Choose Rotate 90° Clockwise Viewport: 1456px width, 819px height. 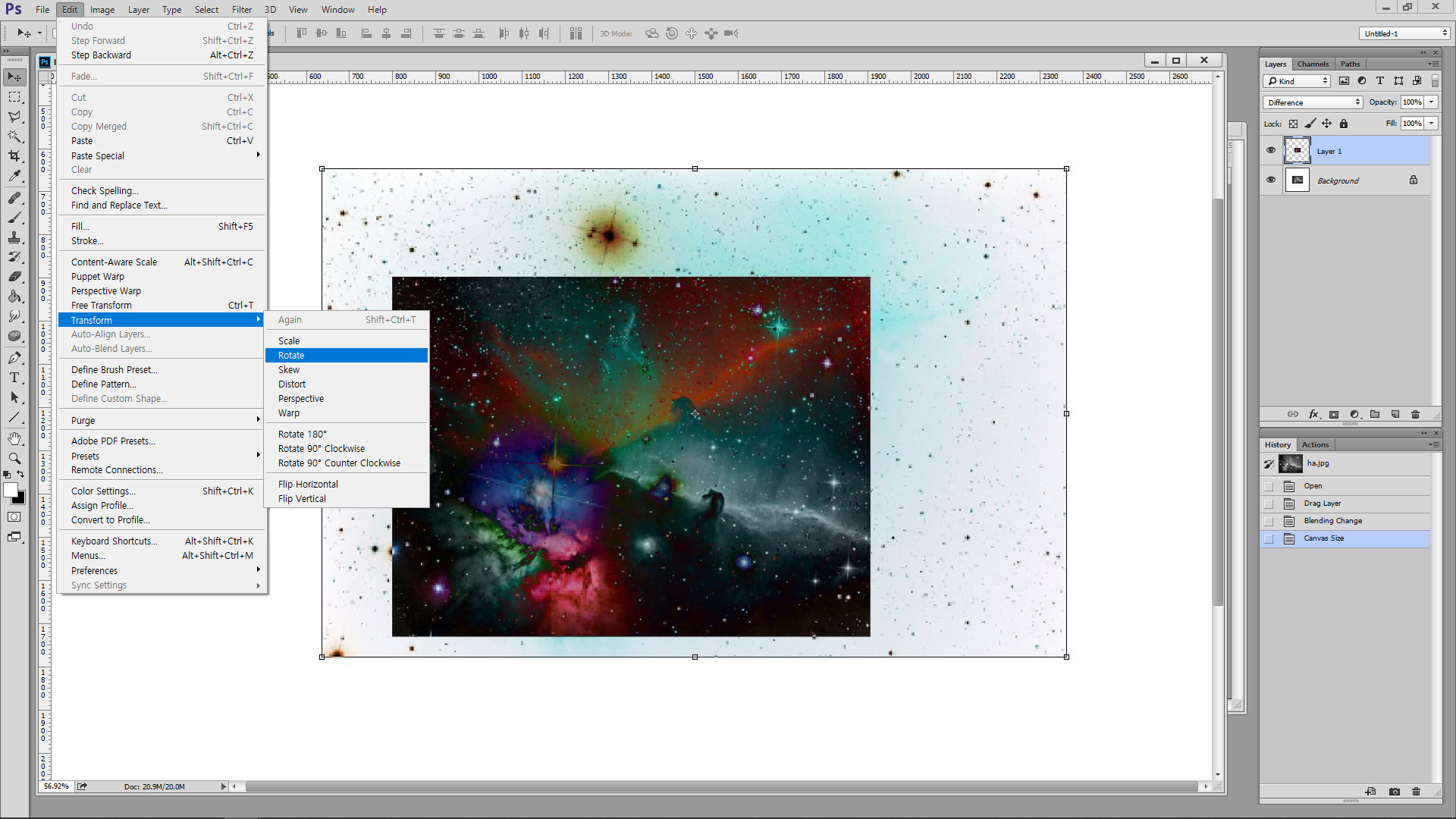coord(347,449)
